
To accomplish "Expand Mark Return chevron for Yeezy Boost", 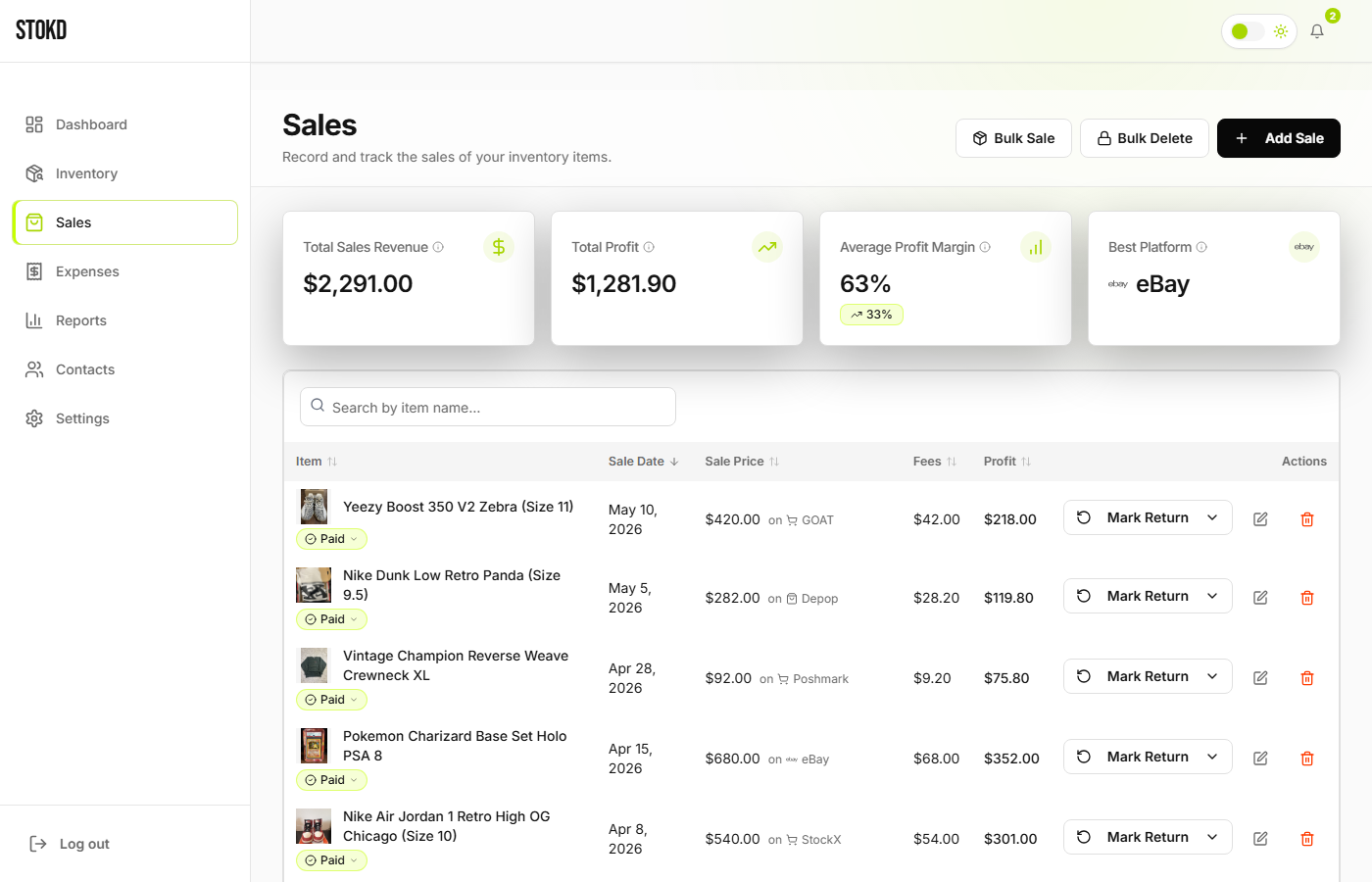I will pyautogui.click(x=1212, y=517).
